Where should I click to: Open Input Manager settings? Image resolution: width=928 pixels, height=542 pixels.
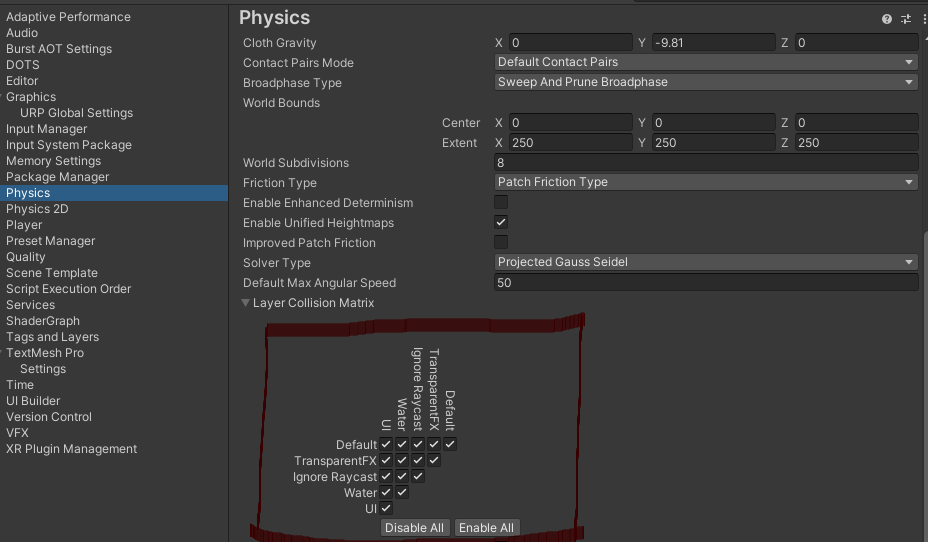pyautogui.click(x=46, y=128)
